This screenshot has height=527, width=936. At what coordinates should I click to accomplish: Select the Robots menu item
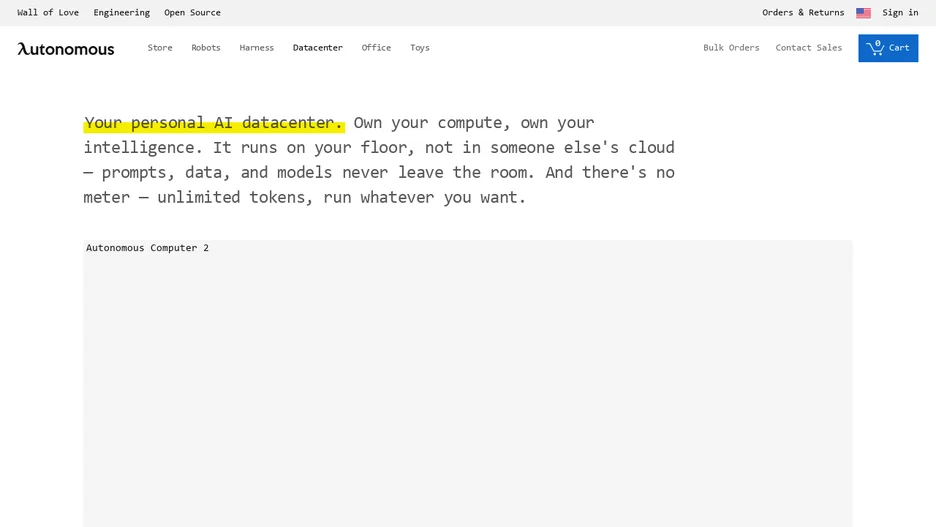(206, 48)
